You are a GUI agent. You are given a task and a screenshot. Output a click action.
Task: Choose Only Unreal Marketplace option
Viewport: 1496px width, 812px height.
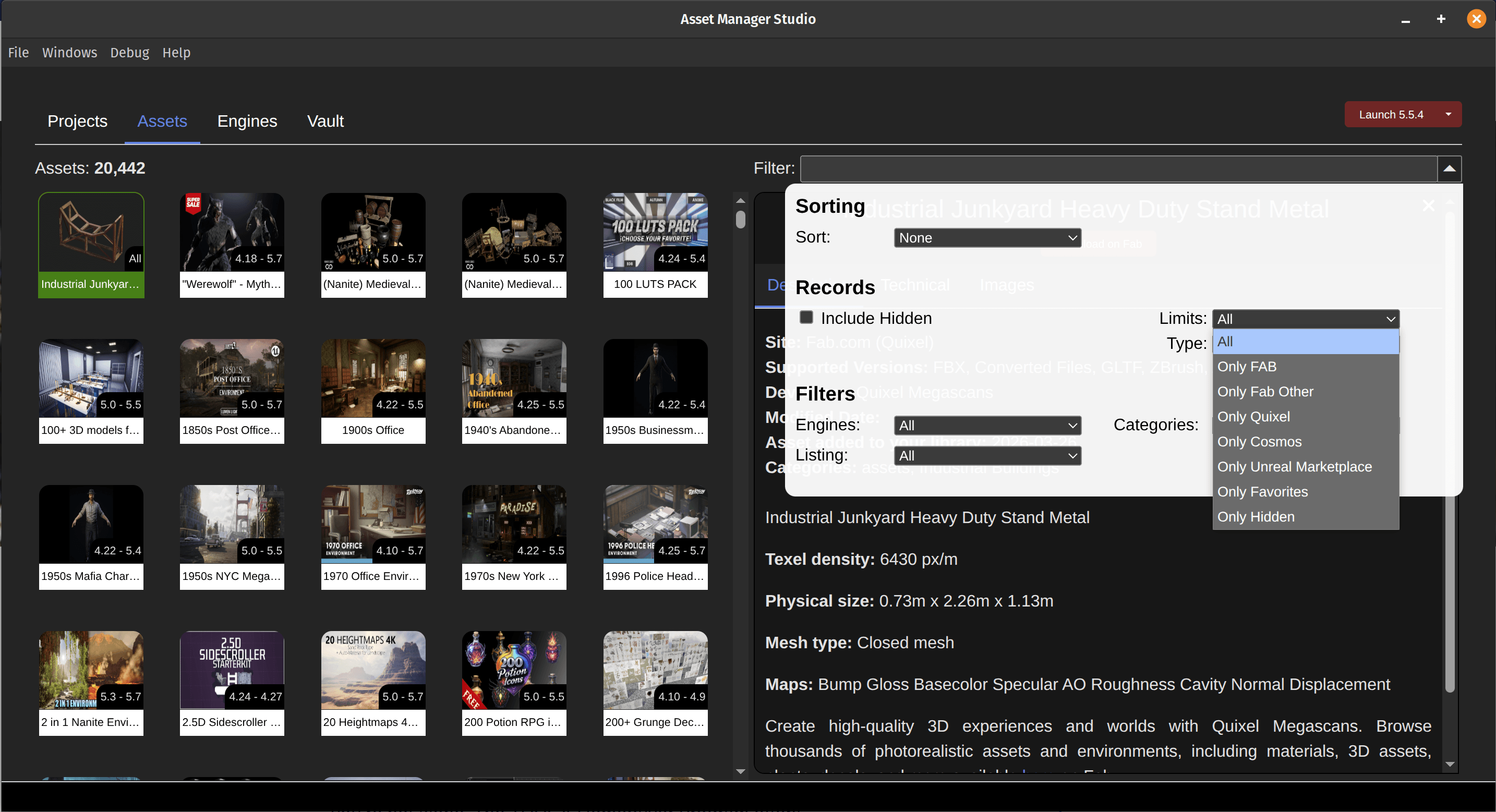[x=1306, y=466]
